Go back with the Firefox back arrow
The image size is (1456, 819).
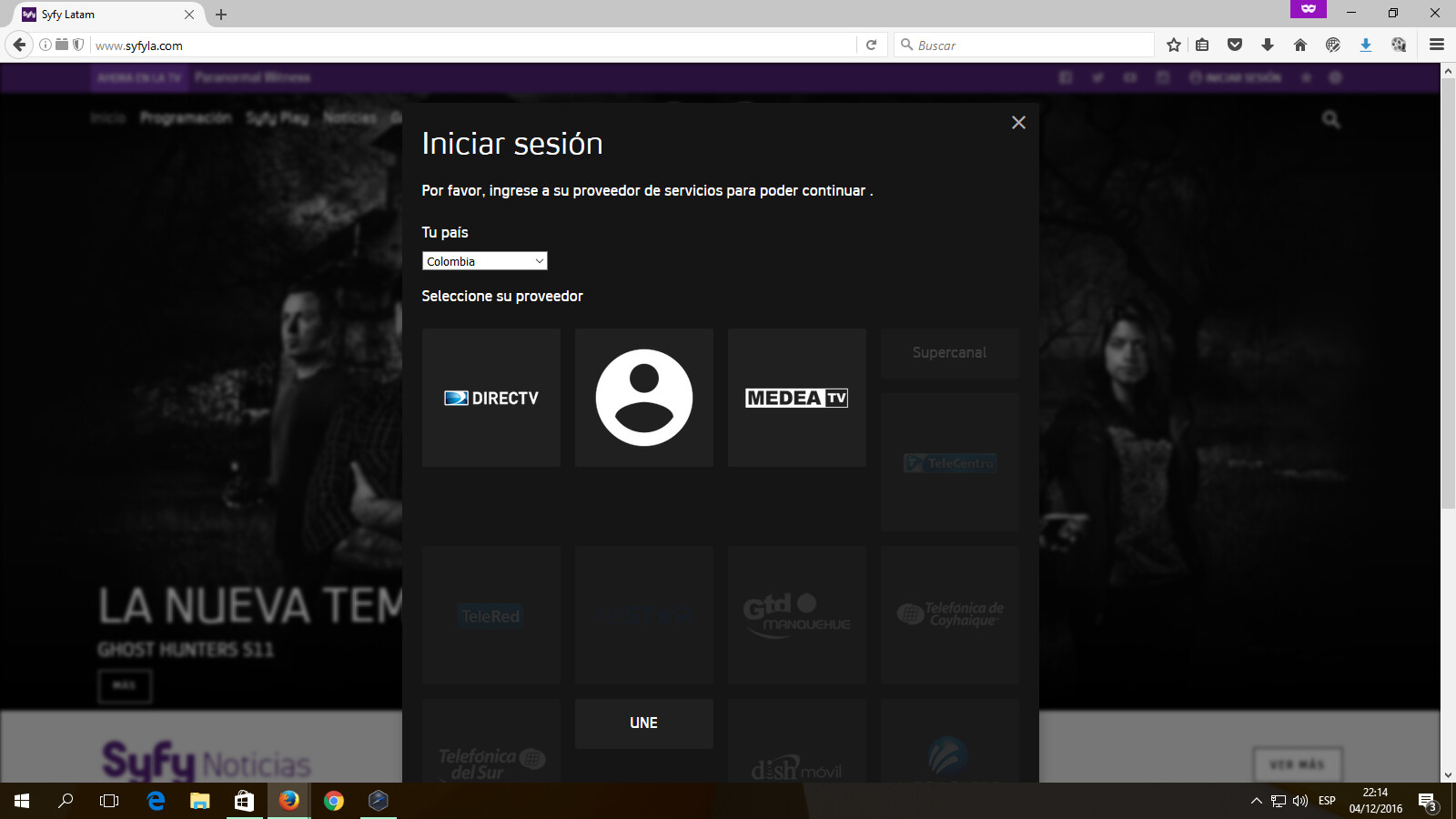(x=19, y=45)
